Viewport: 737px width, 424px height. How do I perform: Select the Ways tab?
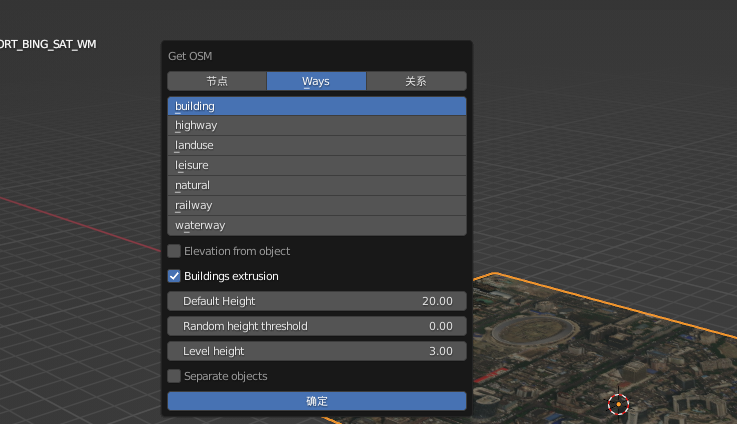316,81
